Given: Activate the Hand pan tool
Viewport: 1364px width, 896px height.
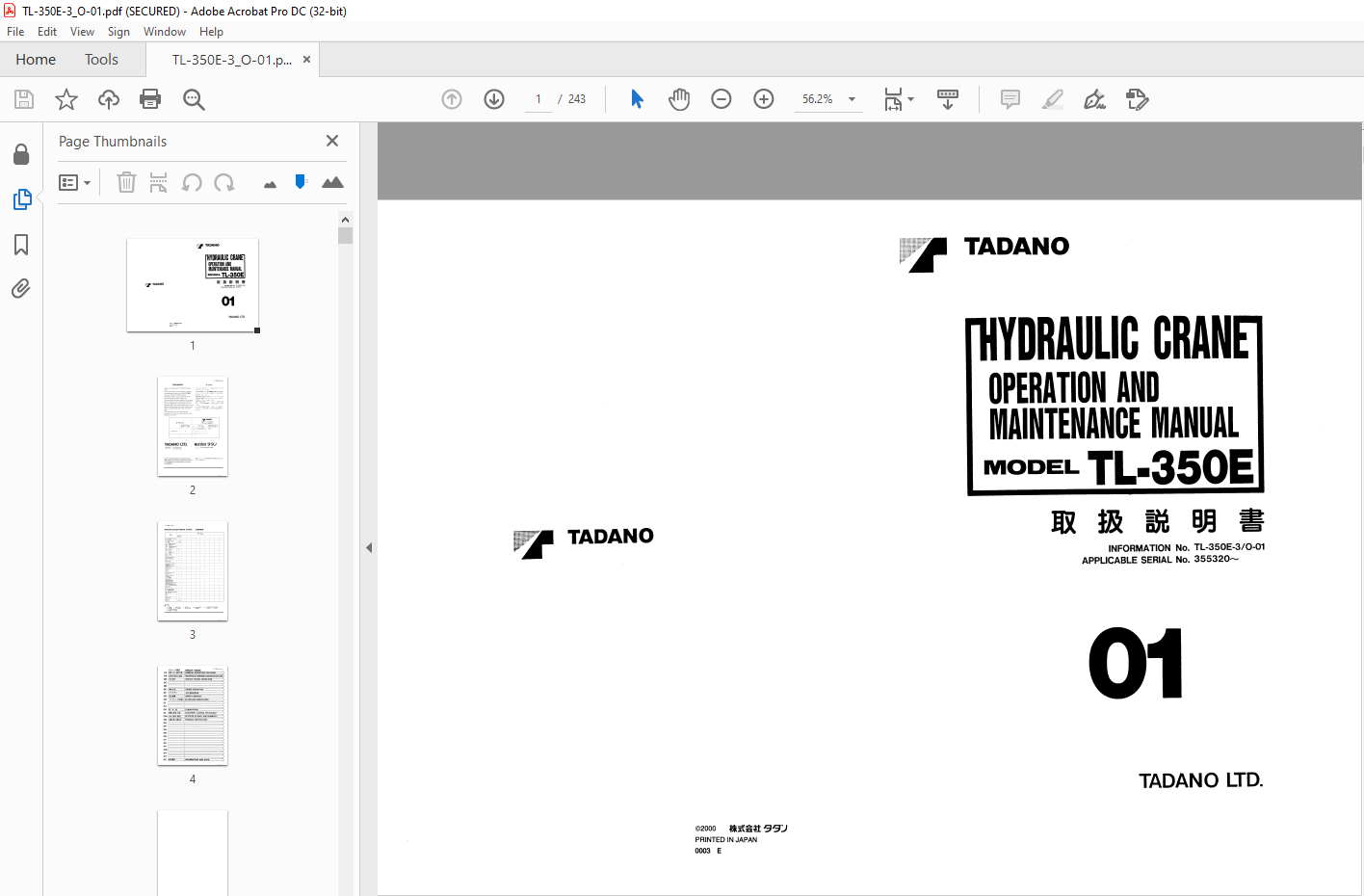Looking at the screenshot, I should 679,99.
